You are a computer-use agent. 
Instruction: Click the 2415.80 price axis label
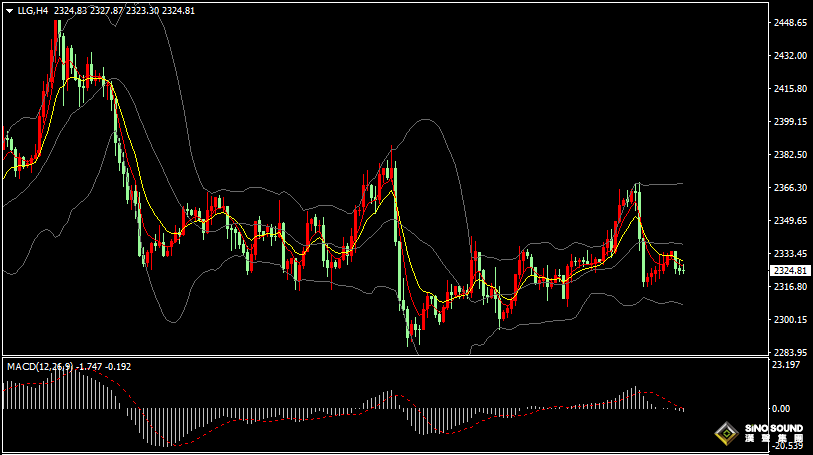click(x=790, y=89)
